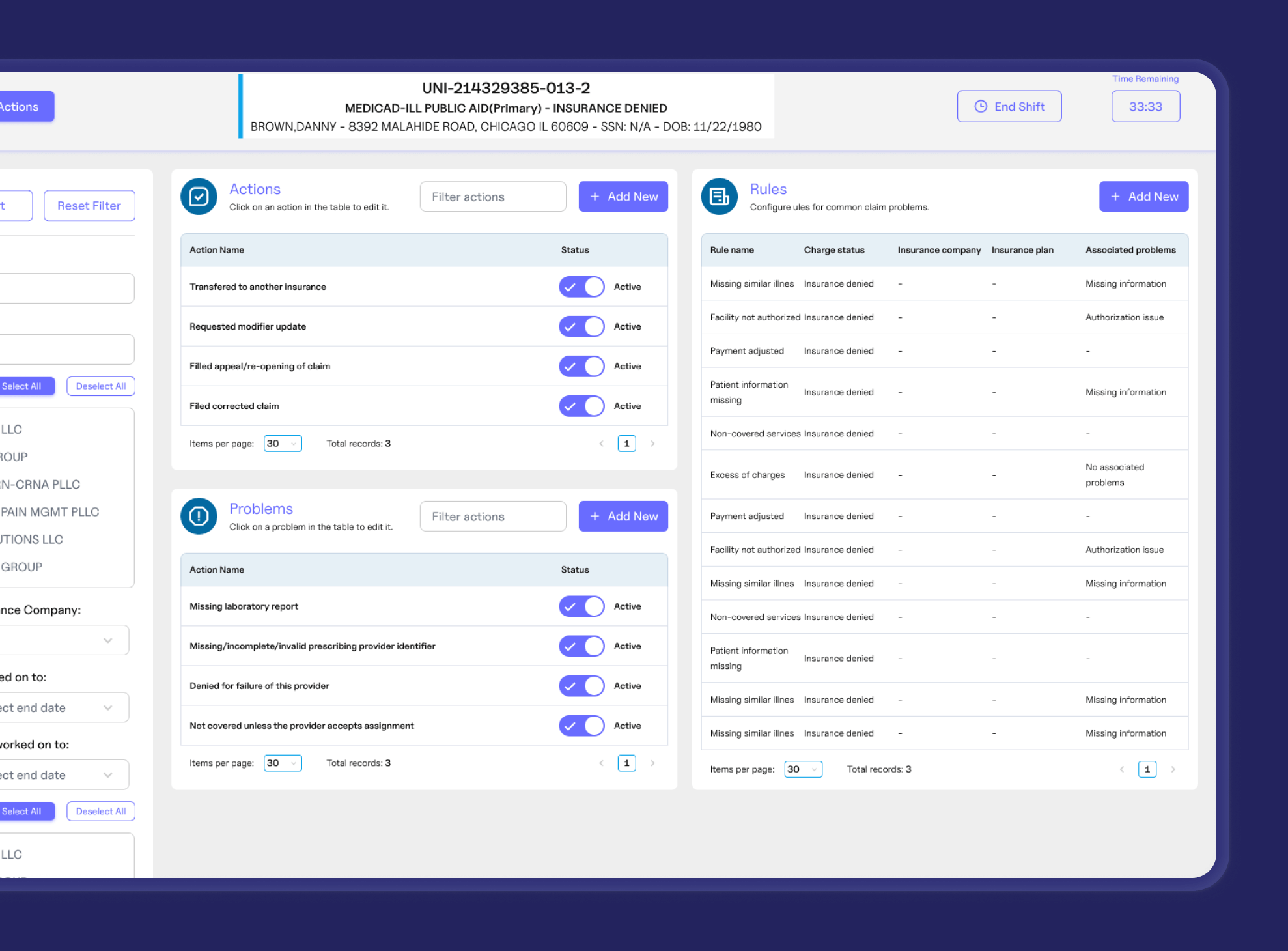This screenshot has width=1288, height=951.
Task: Go to next page in Actions table
Action: click(x=652, y=444)
